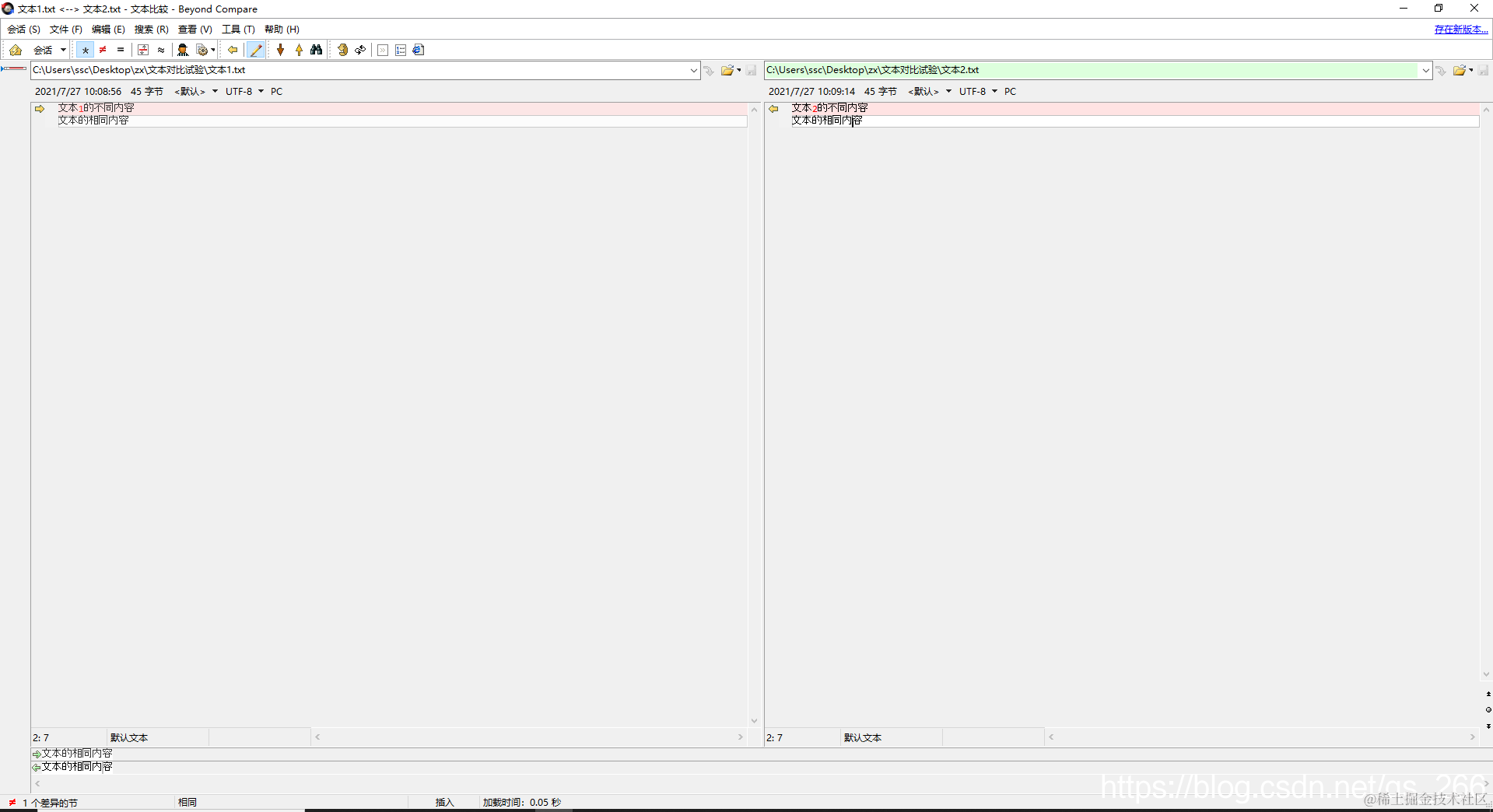Open the 帮助 (H) menu
Image resolution: width=1493 pixels, height=812 pixels.
[x=282, y=30]
